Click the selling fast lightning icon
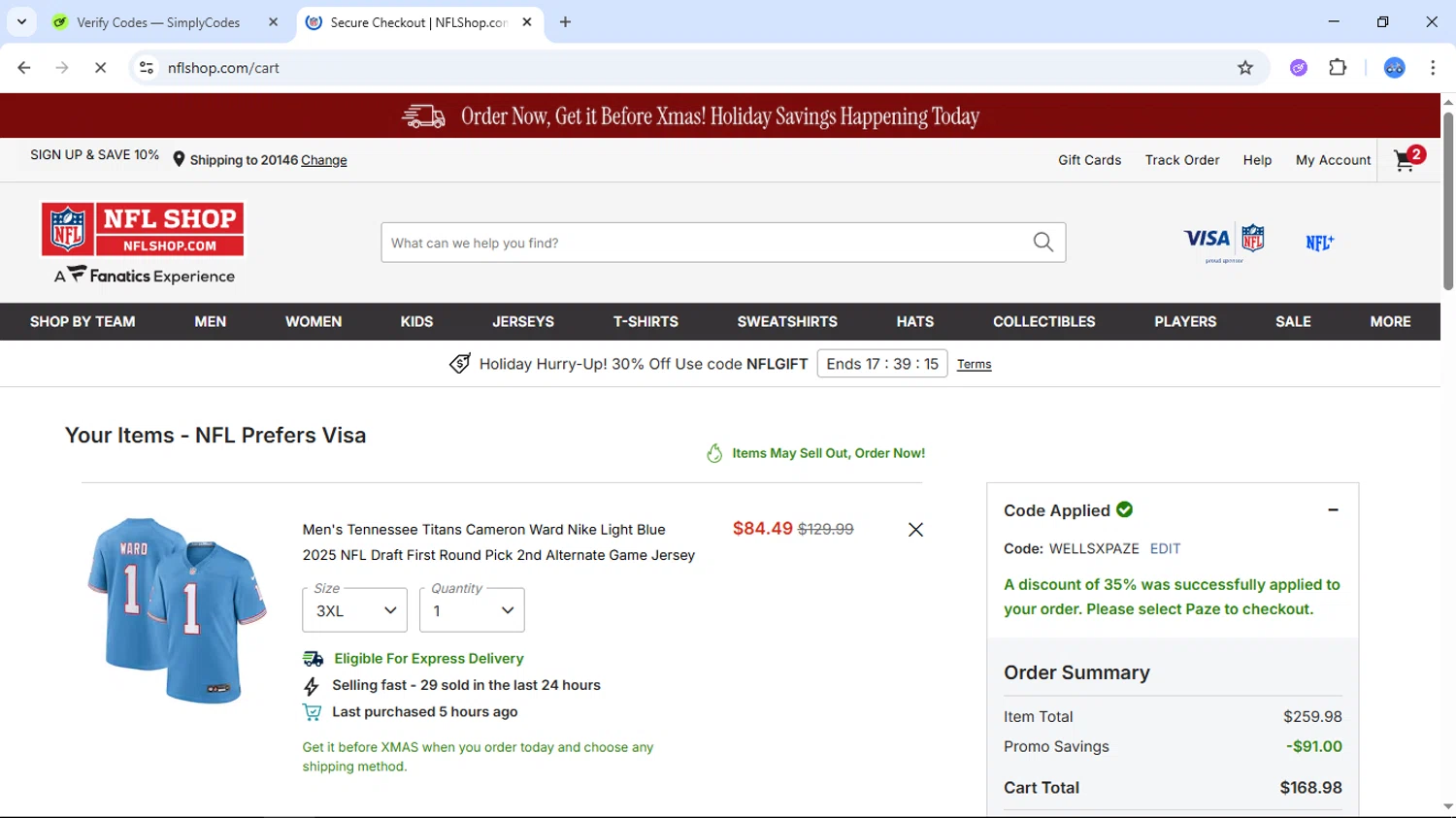The height and width of the screenshot is (818, 1456). 312,686
